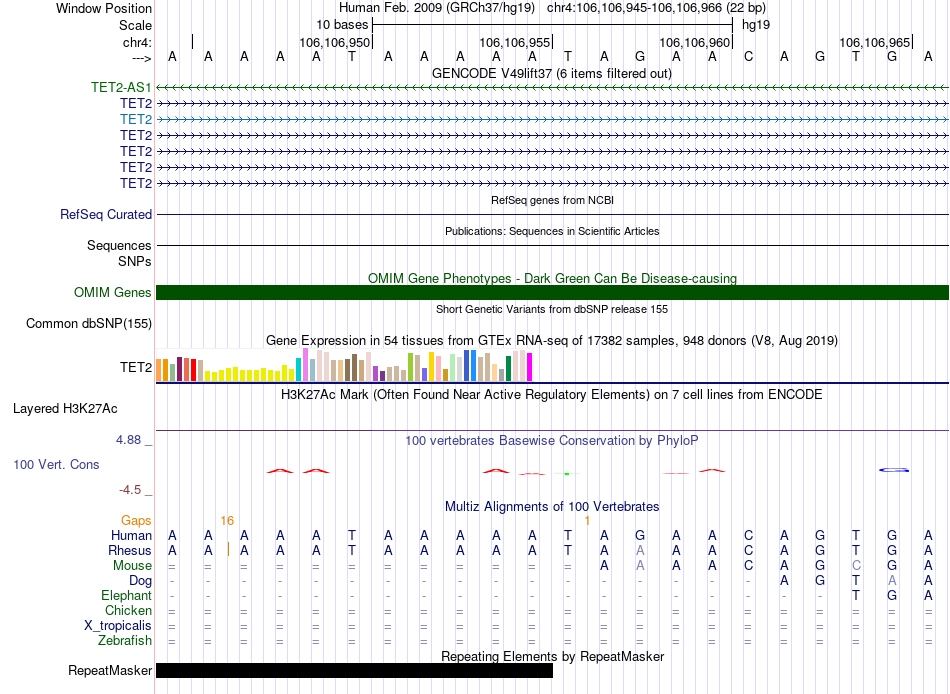Click the Mouse alignment row label
Screen dimensions: 950x694
point(132,566)
